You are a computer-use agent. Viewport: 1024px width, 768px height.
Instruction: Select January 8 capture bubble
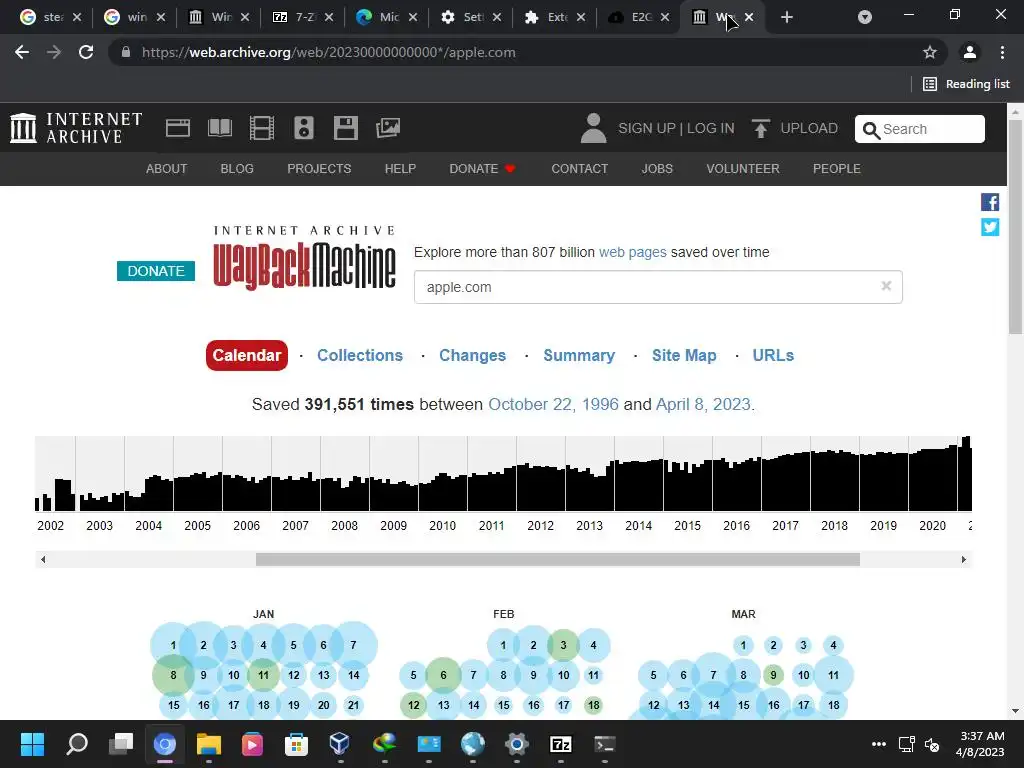click(x=173, y=675)
